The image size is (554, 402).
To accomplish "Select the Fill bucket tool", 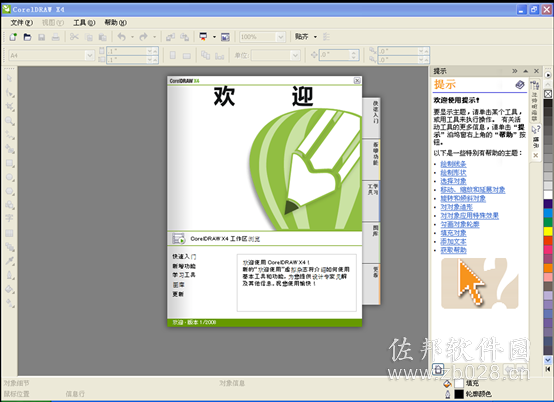I will pos(10,289).
